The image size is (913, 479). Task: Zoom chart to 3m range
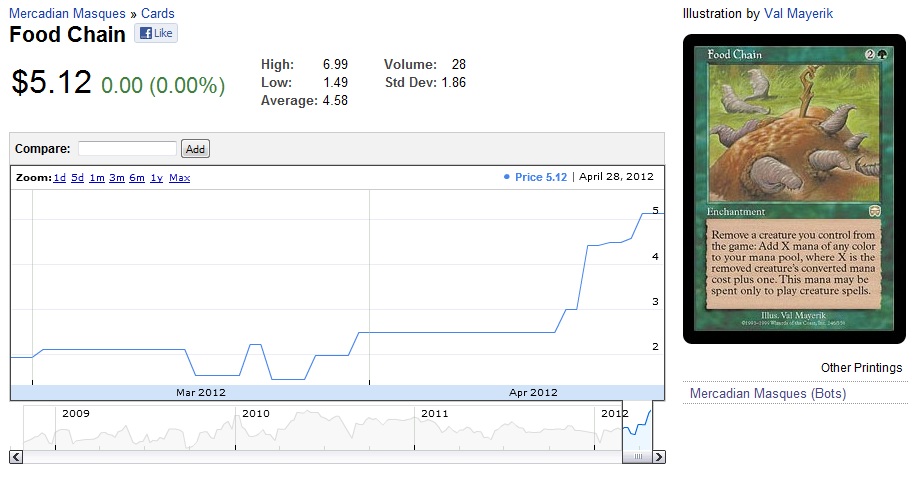(x=116, y=178)
